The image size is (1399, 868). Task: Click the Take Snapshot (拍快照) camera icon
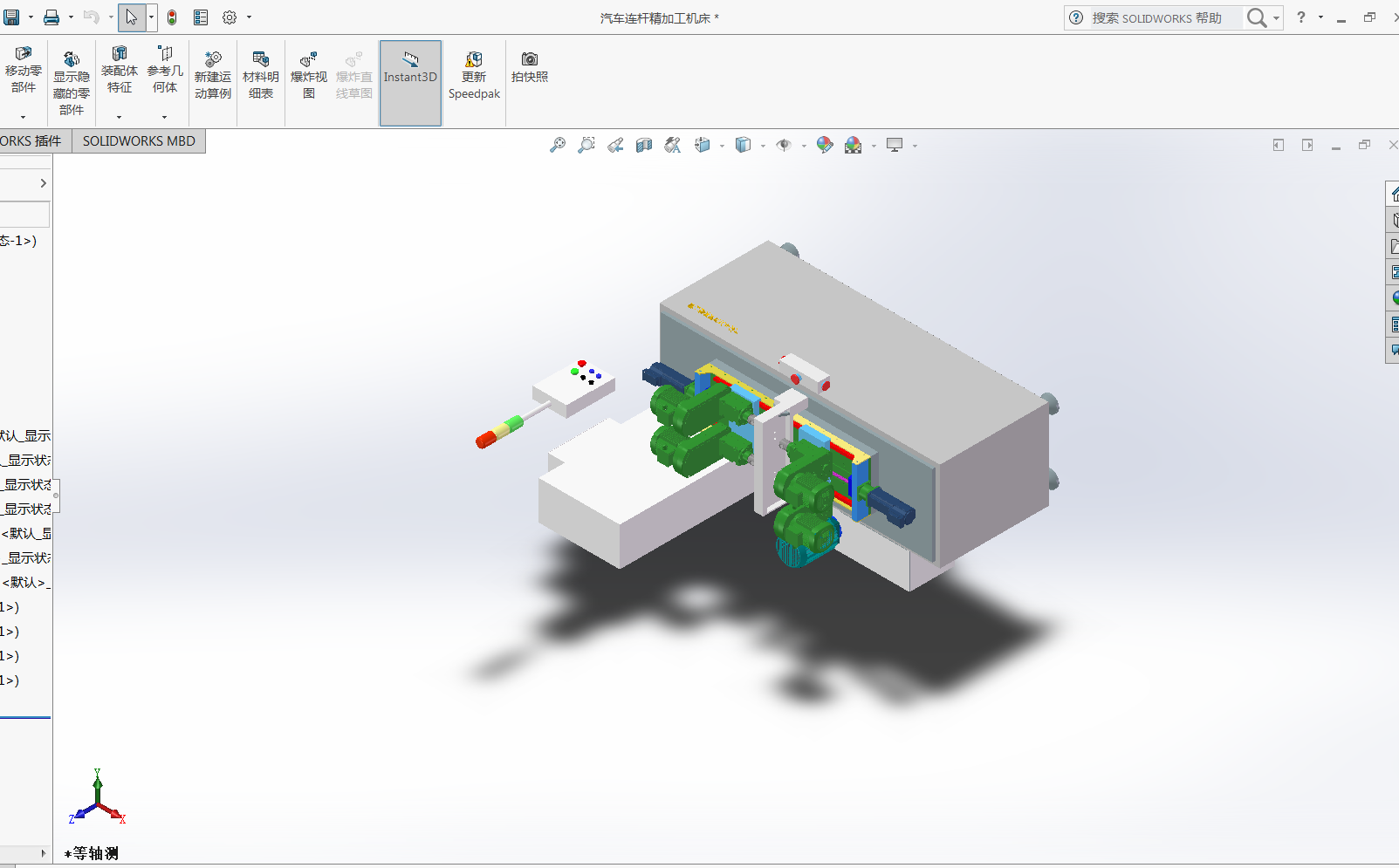tap(530, 67)
